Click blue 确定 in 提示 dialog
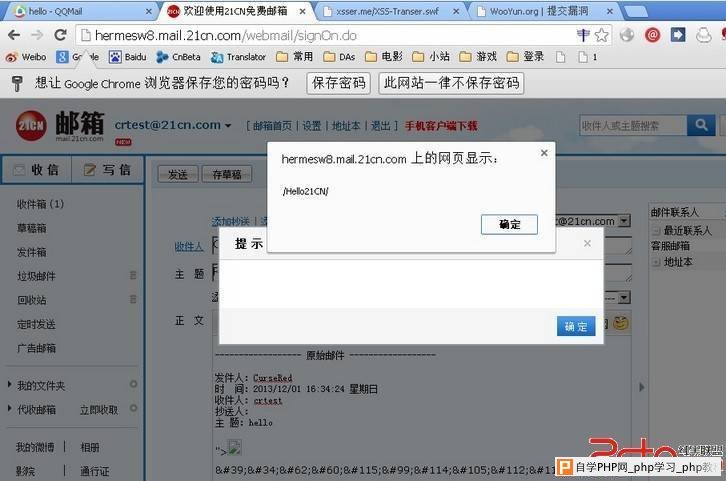This screenshot has height=481, width=726. (x=576, y=326)
